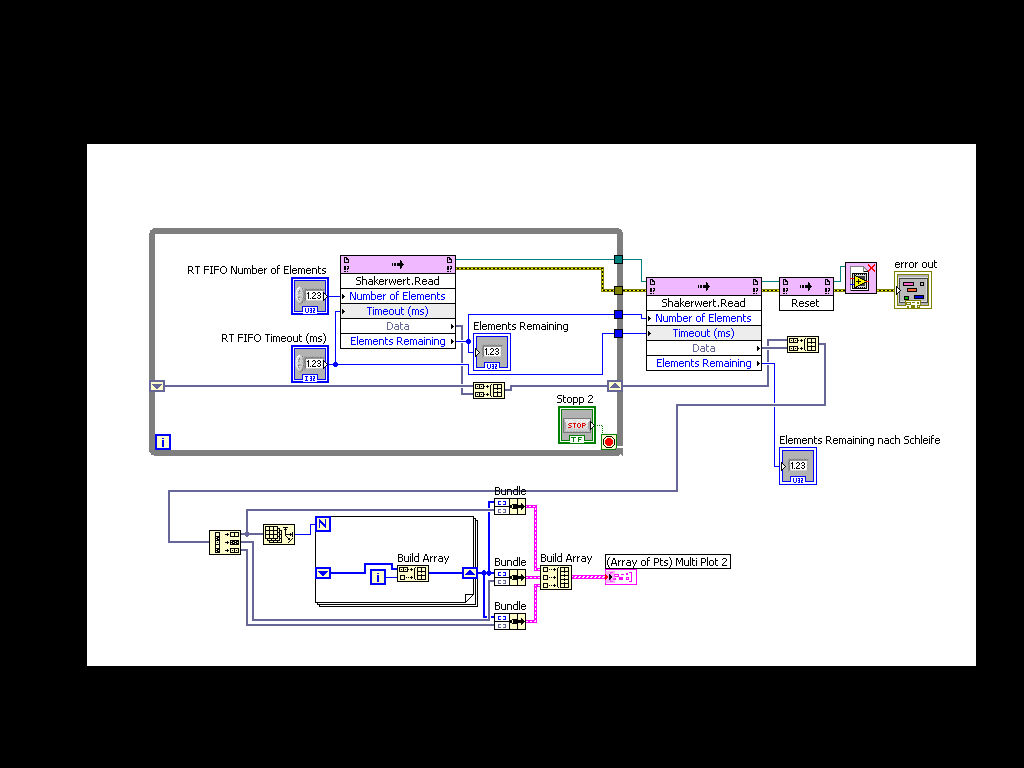Screen dimensions: 1024x768
Task: Click the clear errors VI with red X
Action: coord(860,279)
